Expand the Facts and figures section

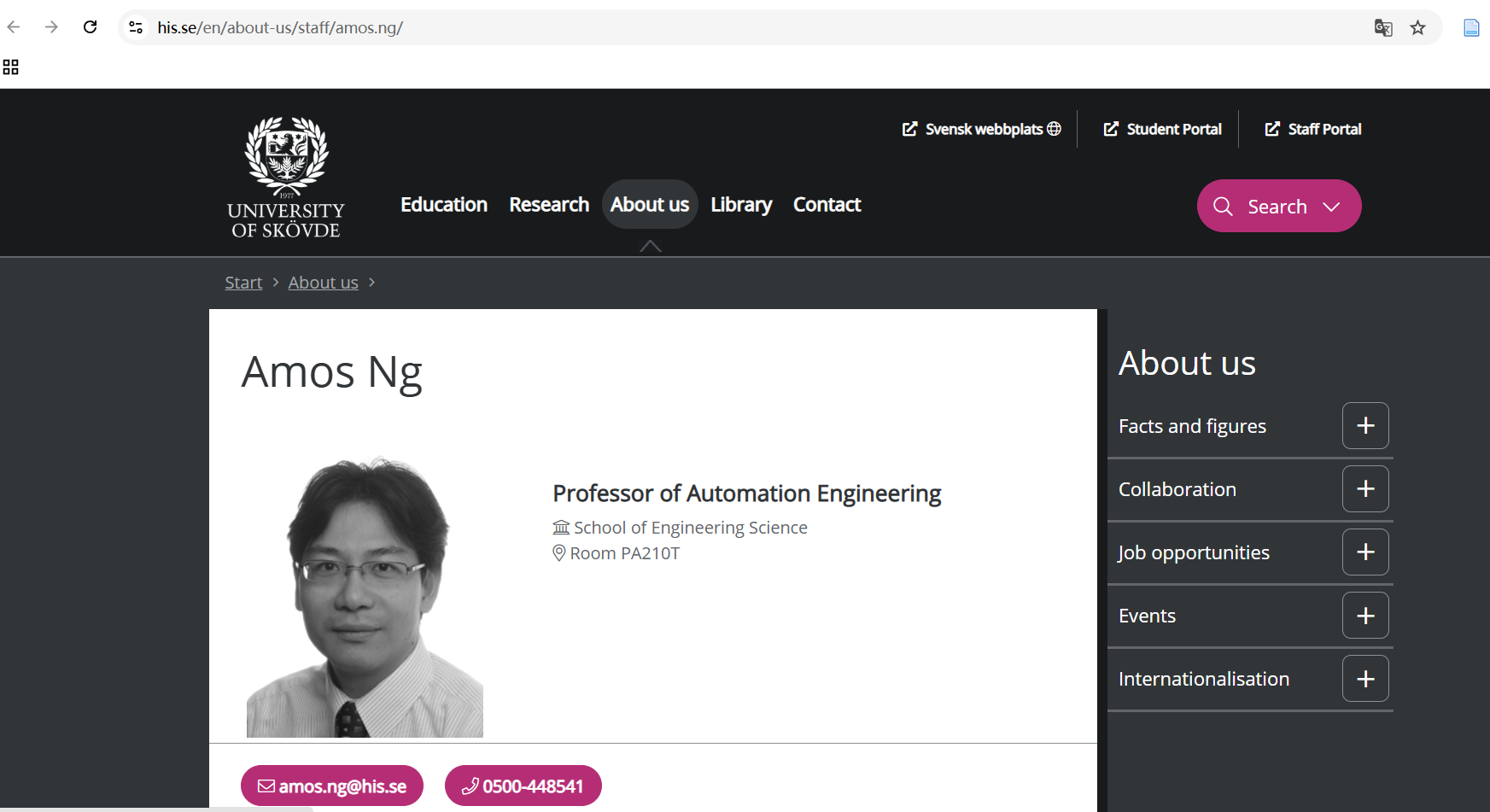coord(1364,426)
